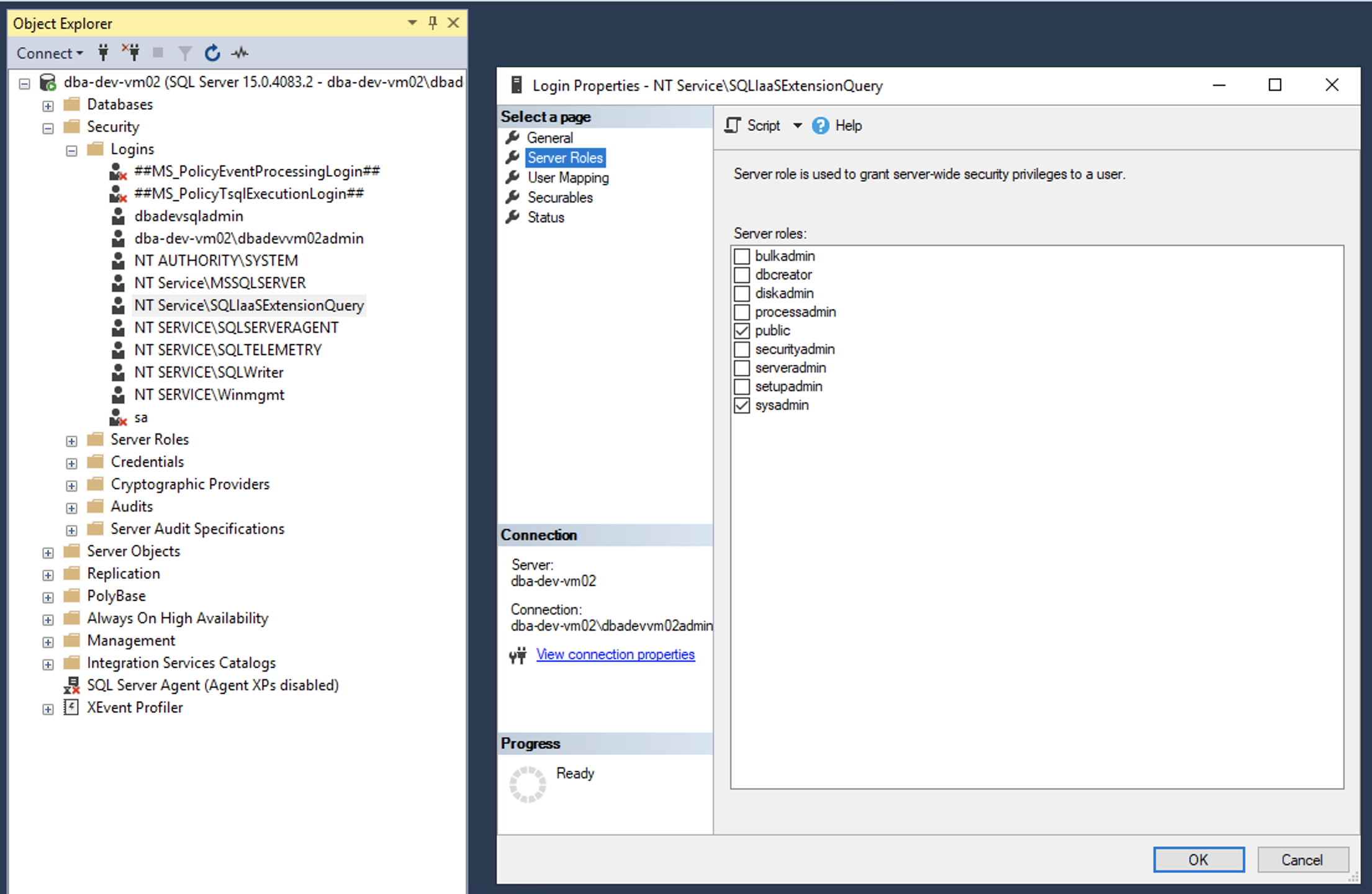Click the Help question mark icon
Viewport: 1372px width, 894px height.
pyautogui.click(x=820, y=126)
